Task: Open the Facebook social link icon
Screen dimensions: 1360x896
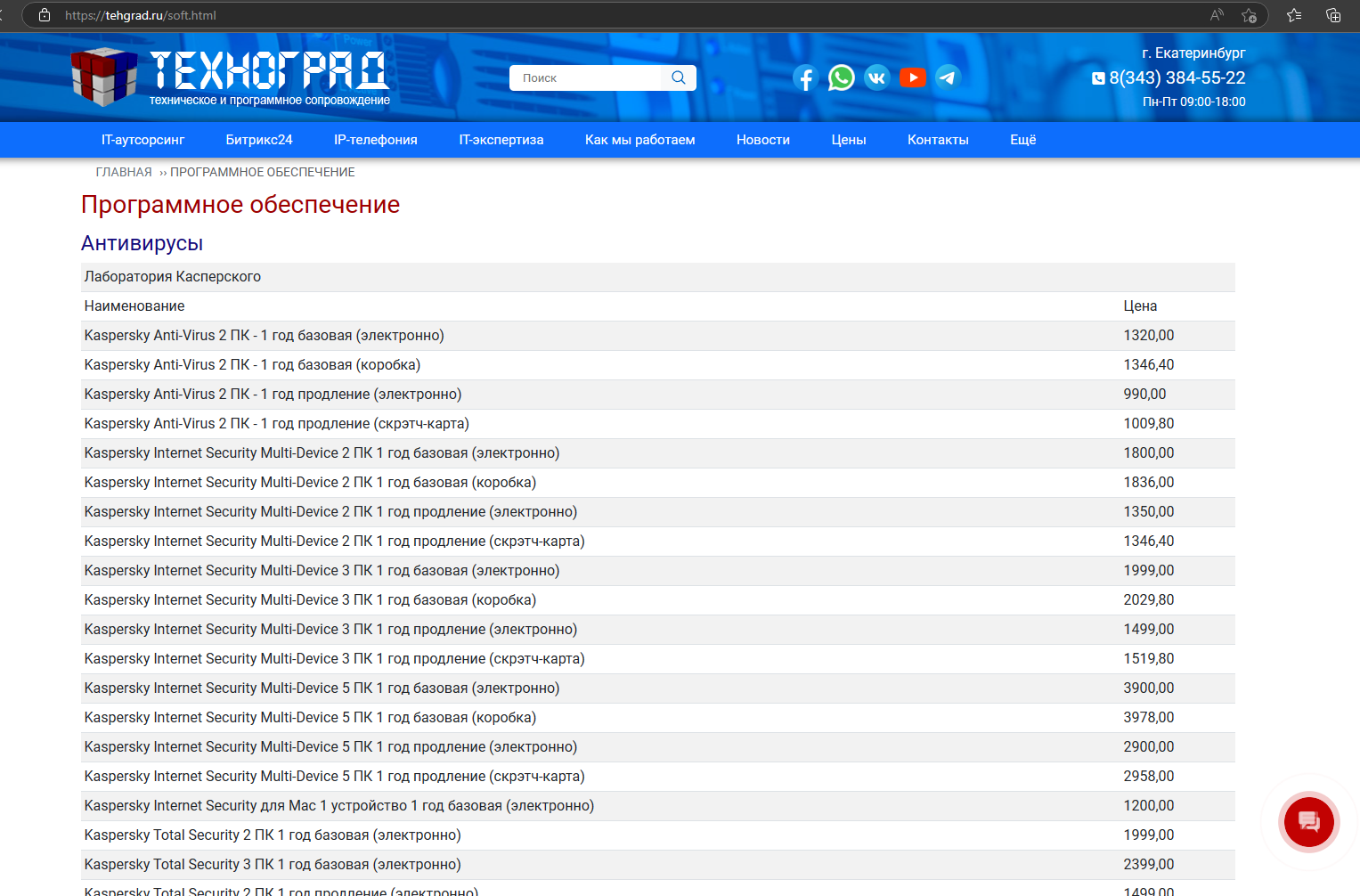Action: (805, 78)
